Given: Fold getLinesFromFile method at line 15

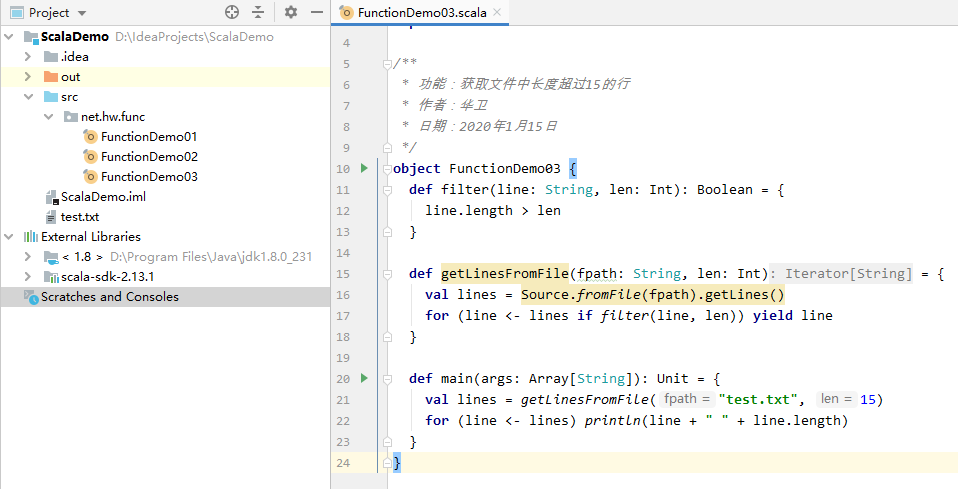Looking at the screenshot, I should pyautogui.click(x=387, y=274).
